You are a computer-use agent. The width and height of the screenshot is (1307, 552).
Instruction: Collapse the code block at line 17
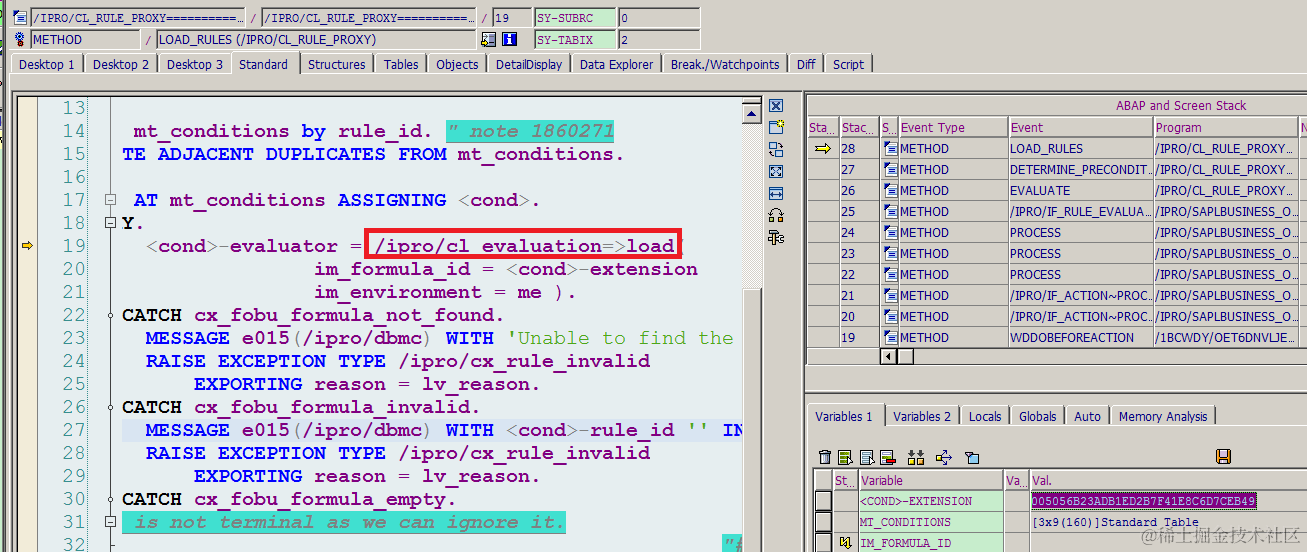coord(110,201)
